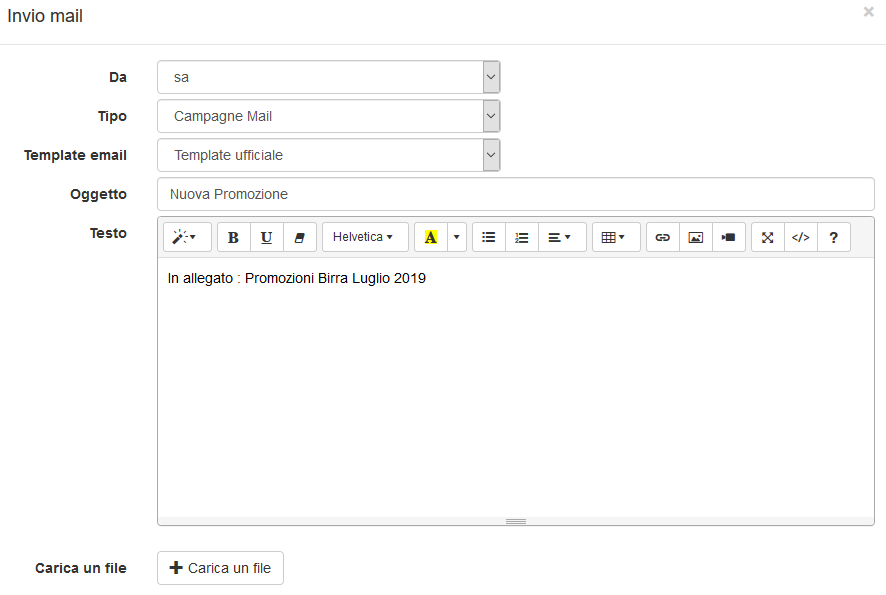Click the eraser remove font style icon
This screenshot has width=886, height=595.
coord(299,237)
